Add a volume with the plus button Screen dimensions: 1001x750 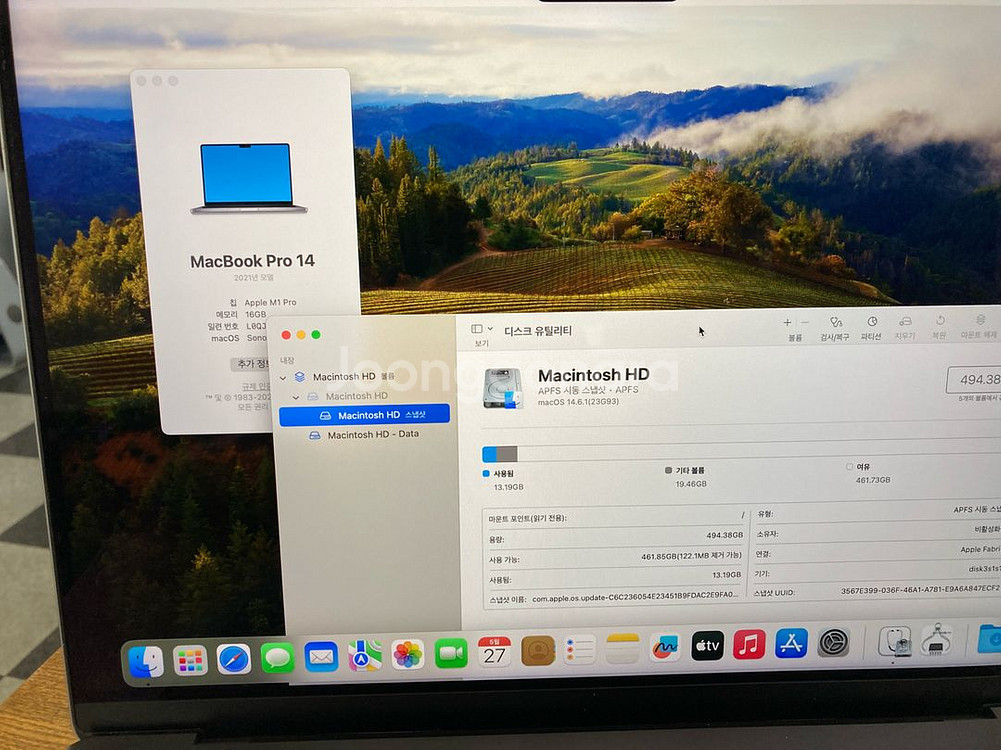coord(787,322)
